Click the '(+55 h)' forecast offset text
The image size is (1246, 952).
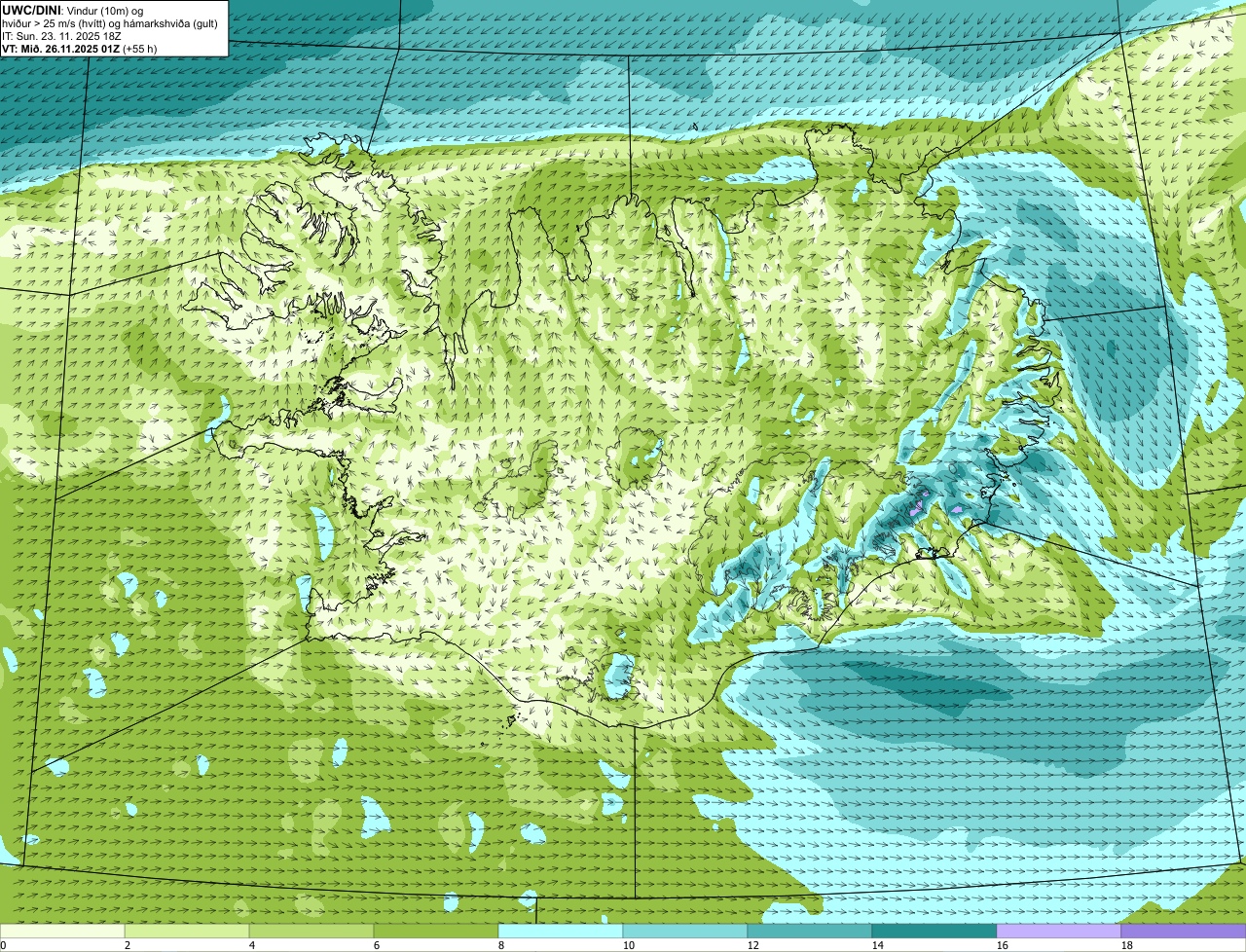point(140,49)
